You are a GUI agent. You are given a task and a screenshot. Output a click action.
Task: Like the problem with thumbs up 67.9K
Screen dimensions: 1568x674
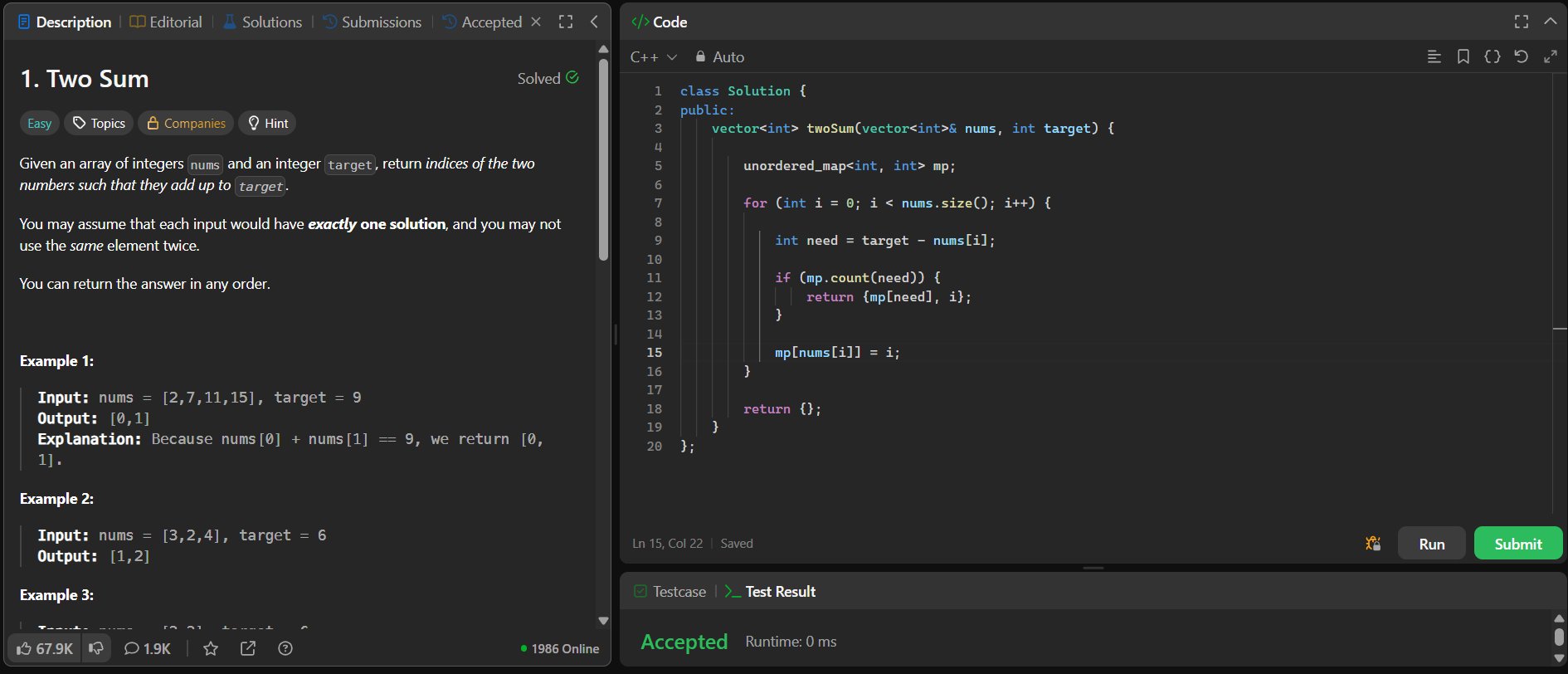click(45, 648)
